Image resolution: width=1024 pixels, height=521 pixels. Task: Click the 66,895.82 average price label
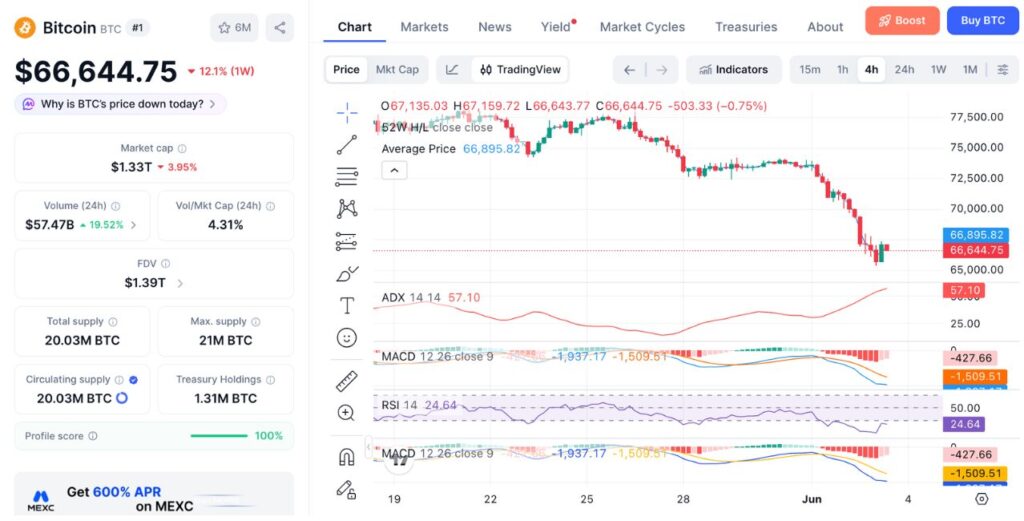(x=976, y=235)
